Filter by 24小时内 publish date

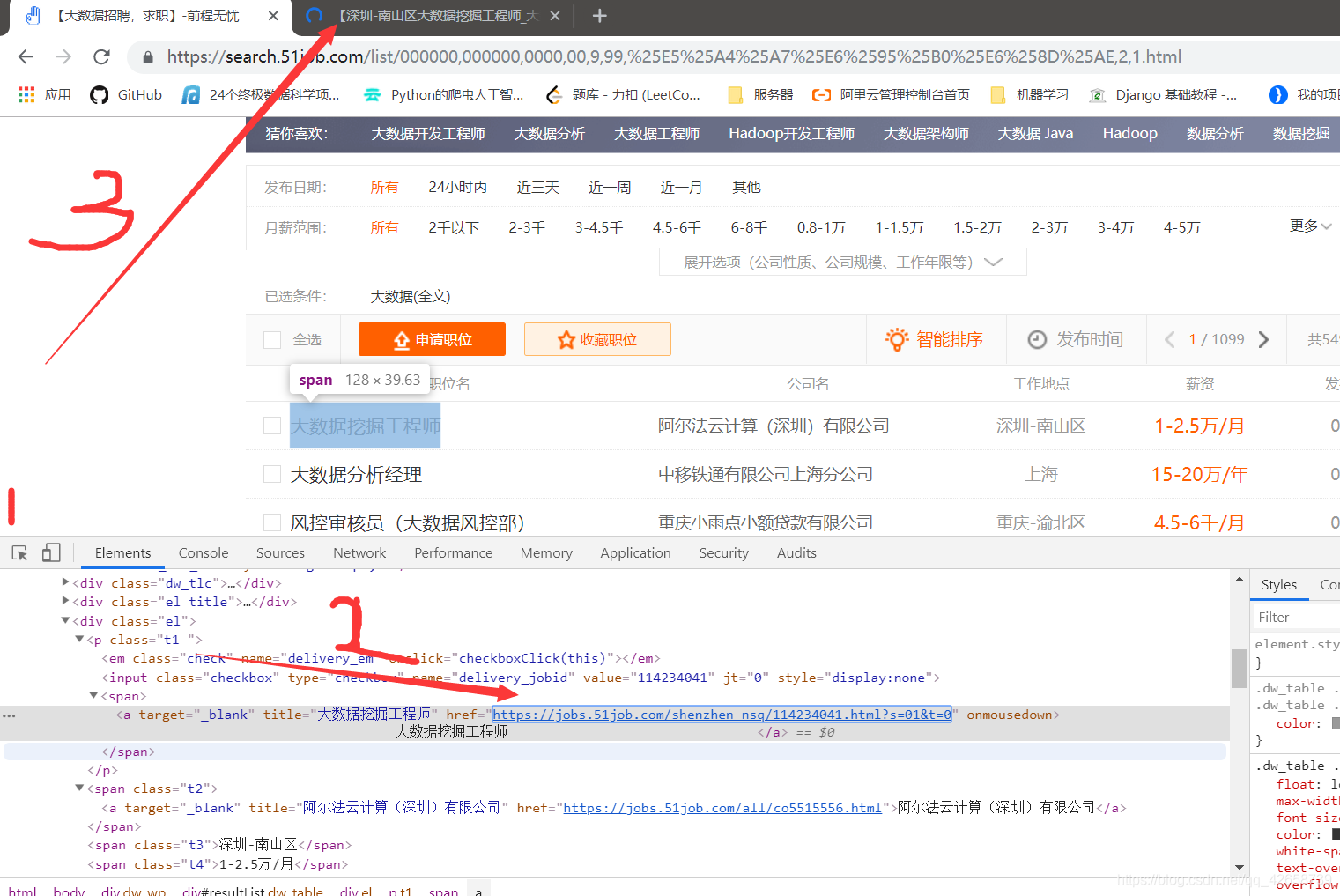click(x=457, y=187)
